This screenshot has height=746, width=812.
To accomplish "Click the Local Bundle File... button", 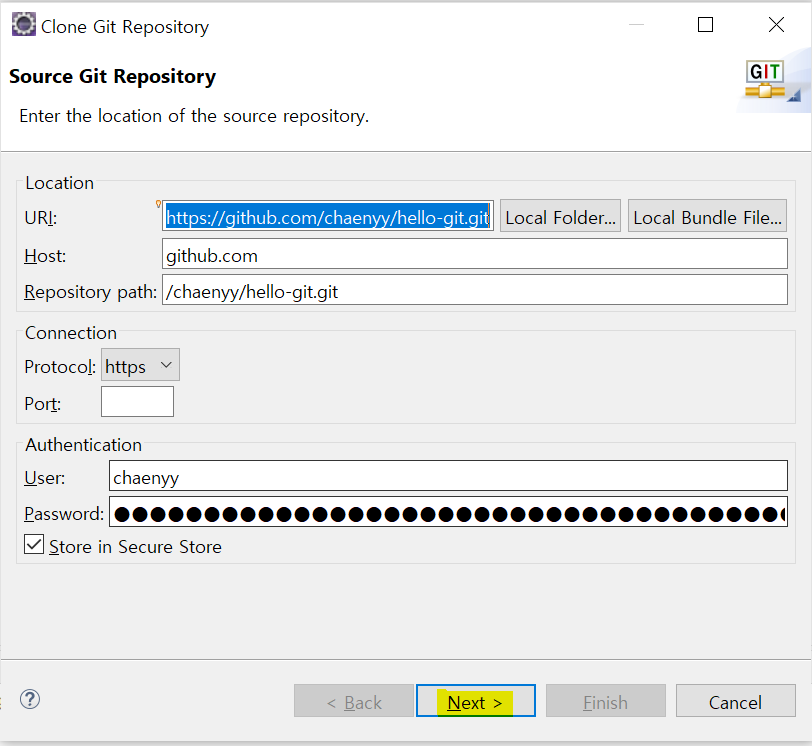I will 707,216.
